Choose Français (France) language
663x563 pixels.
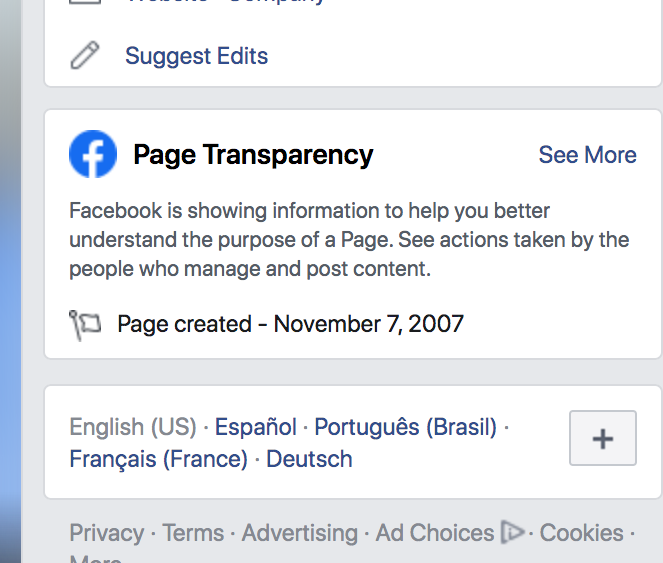159,459
